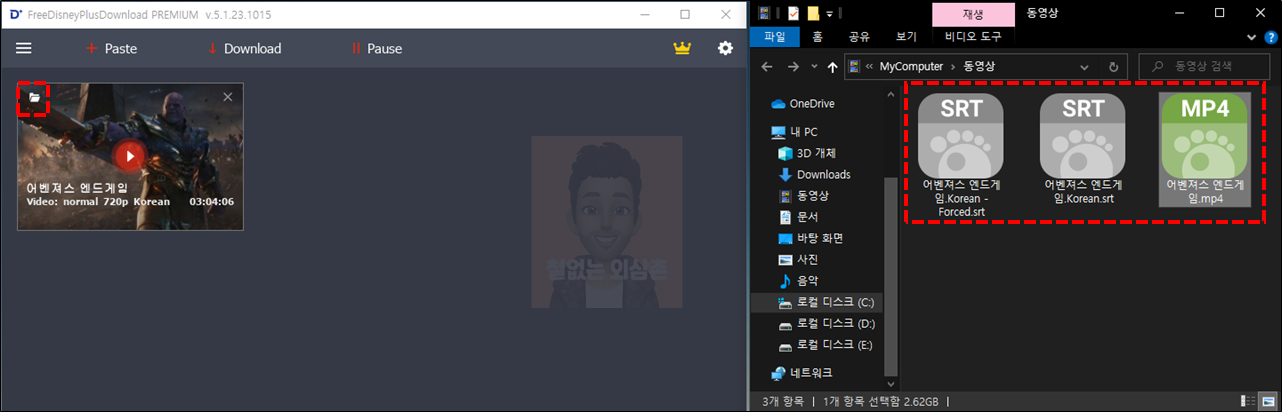Switch to details view in status bar
This screenshot has height=412, width=1282.
[x=1246, y=401]
